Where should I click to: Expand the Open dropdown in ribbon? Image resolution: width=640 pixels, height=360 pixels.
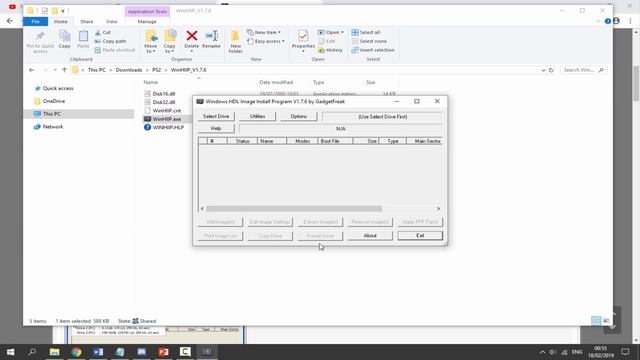point(331,32)
